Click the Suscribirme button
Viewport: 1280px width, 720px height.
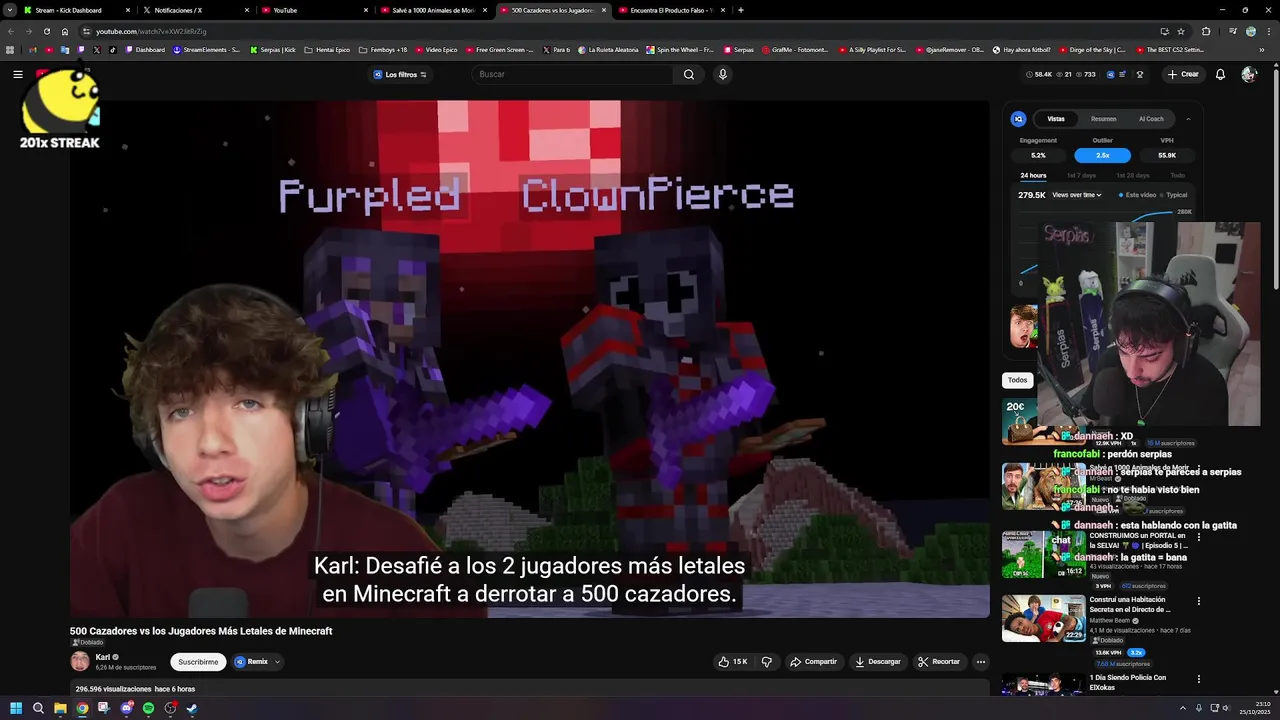click(198, 661)
